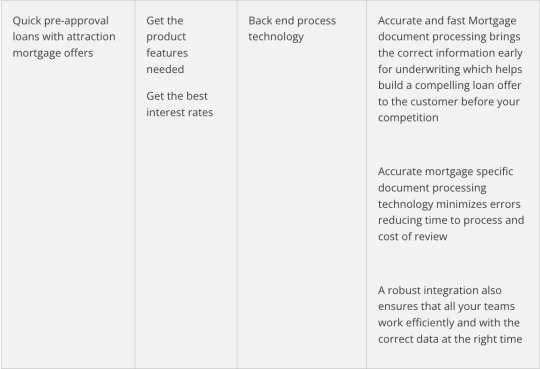Select 'Back end process technology' cell text
The width and height of the screenshot is (540, 369).
(x=292, y=29)
